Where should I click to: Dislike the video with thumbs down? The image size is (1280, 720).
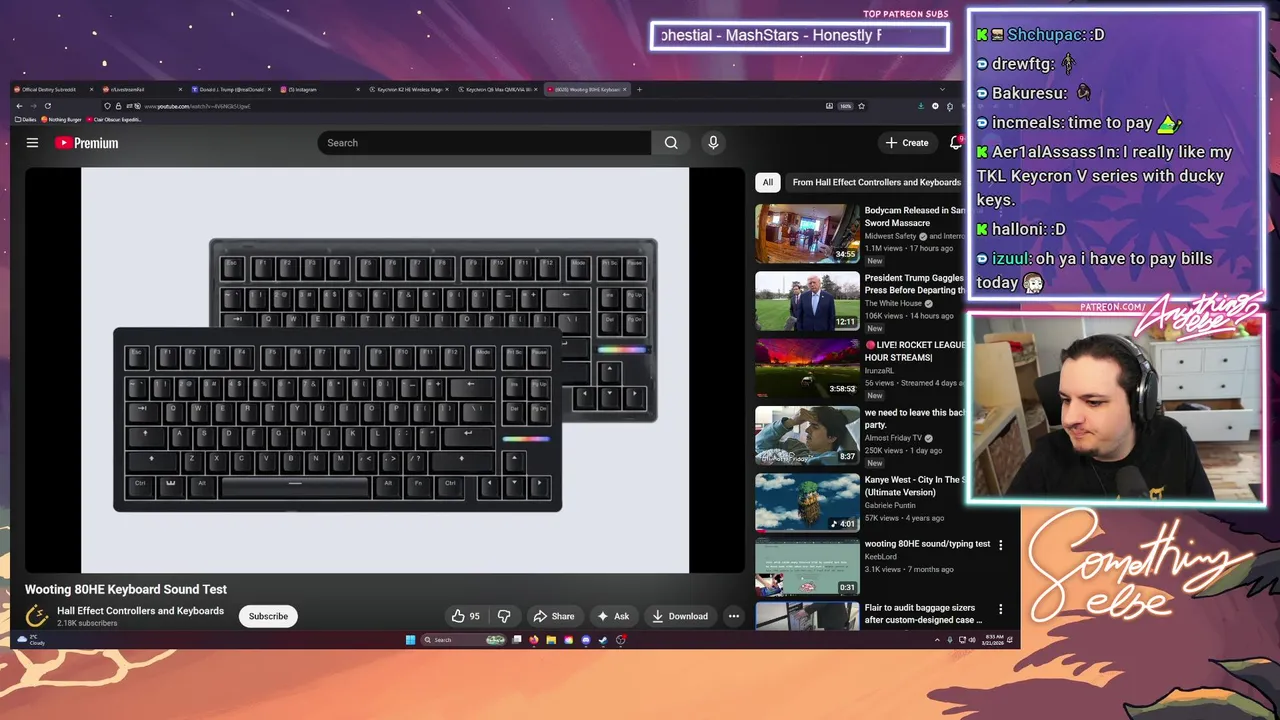(504, 616)
